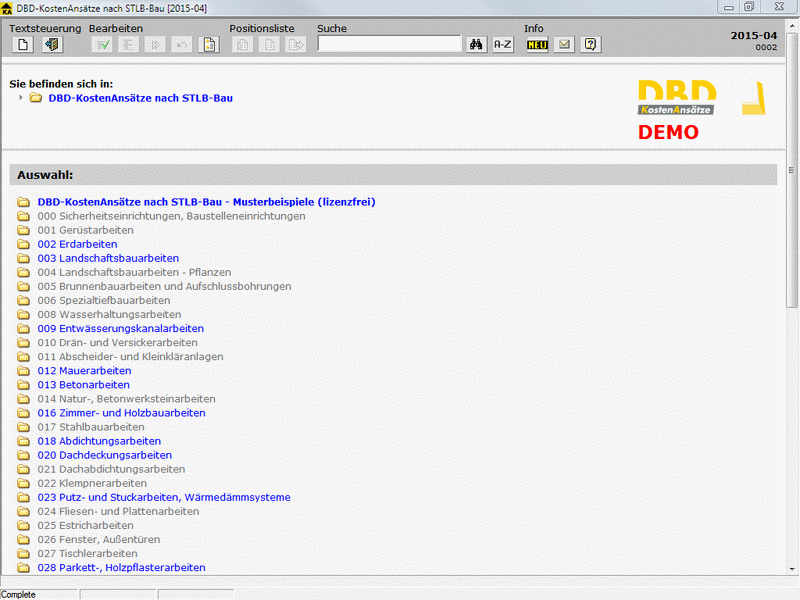Image resolution: width=800 pixels, height=600 pixels.
Task: Click the exit door icon under Textsteuerung
Action: (x=52, y=45)
